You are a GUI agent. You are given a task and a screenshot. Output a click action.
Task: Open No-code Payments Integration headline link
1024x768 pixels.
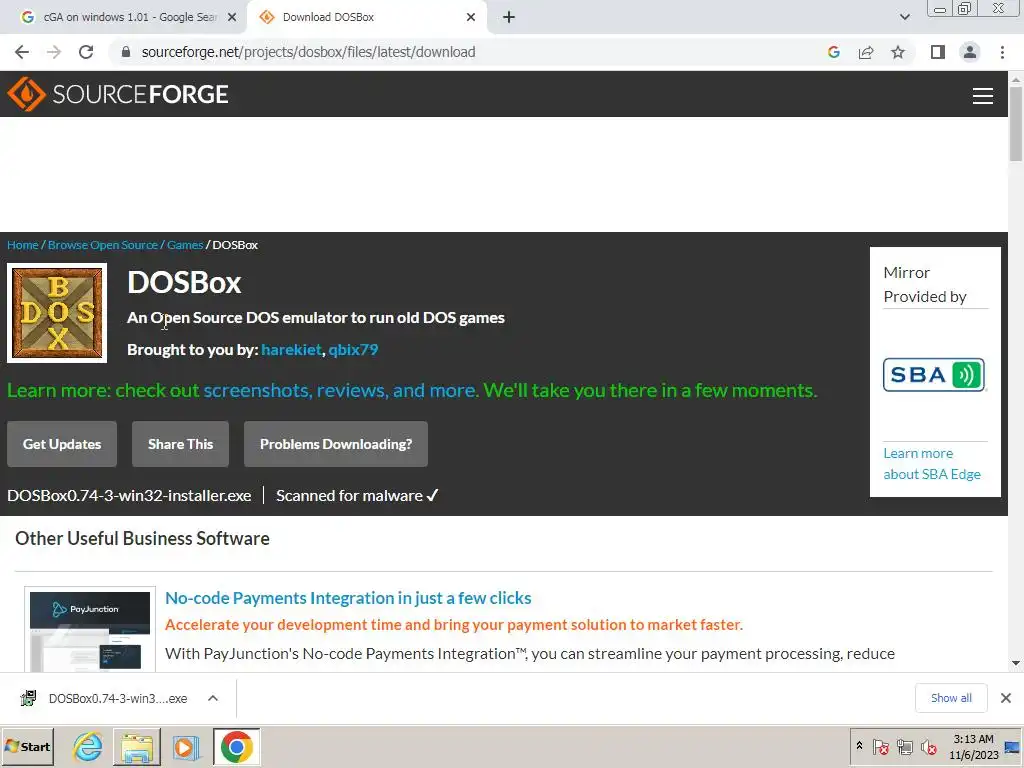tap(348, 598)
